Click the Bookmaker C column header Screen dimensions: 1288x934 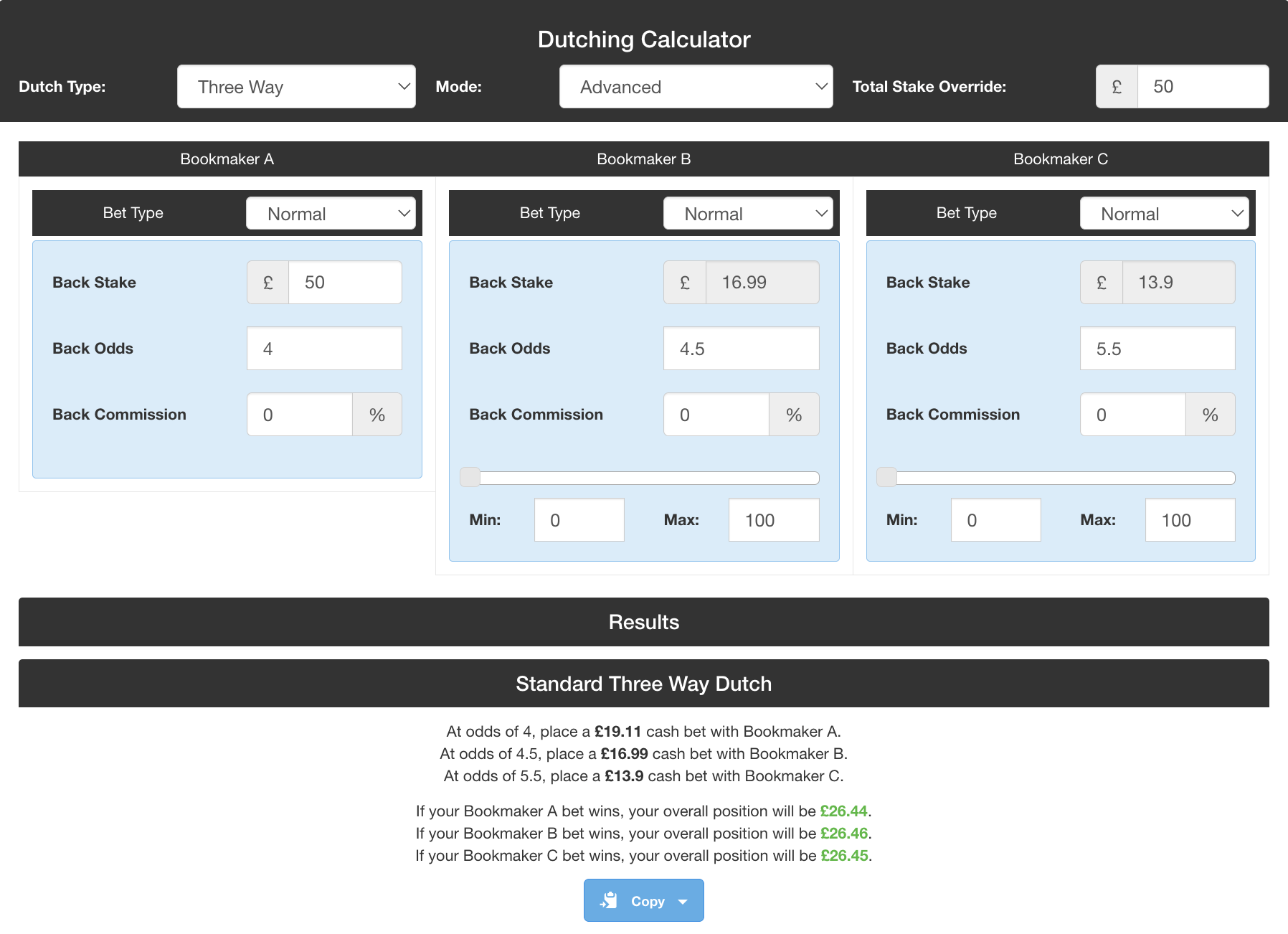pyautogui.click(x=1061, y=159)
